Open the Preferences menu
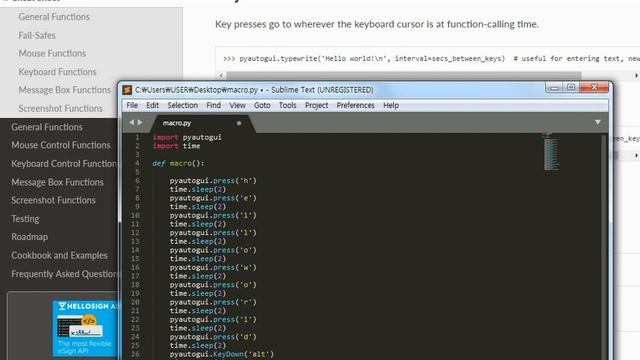The image size is (640, 360). [x=355, y=105]
